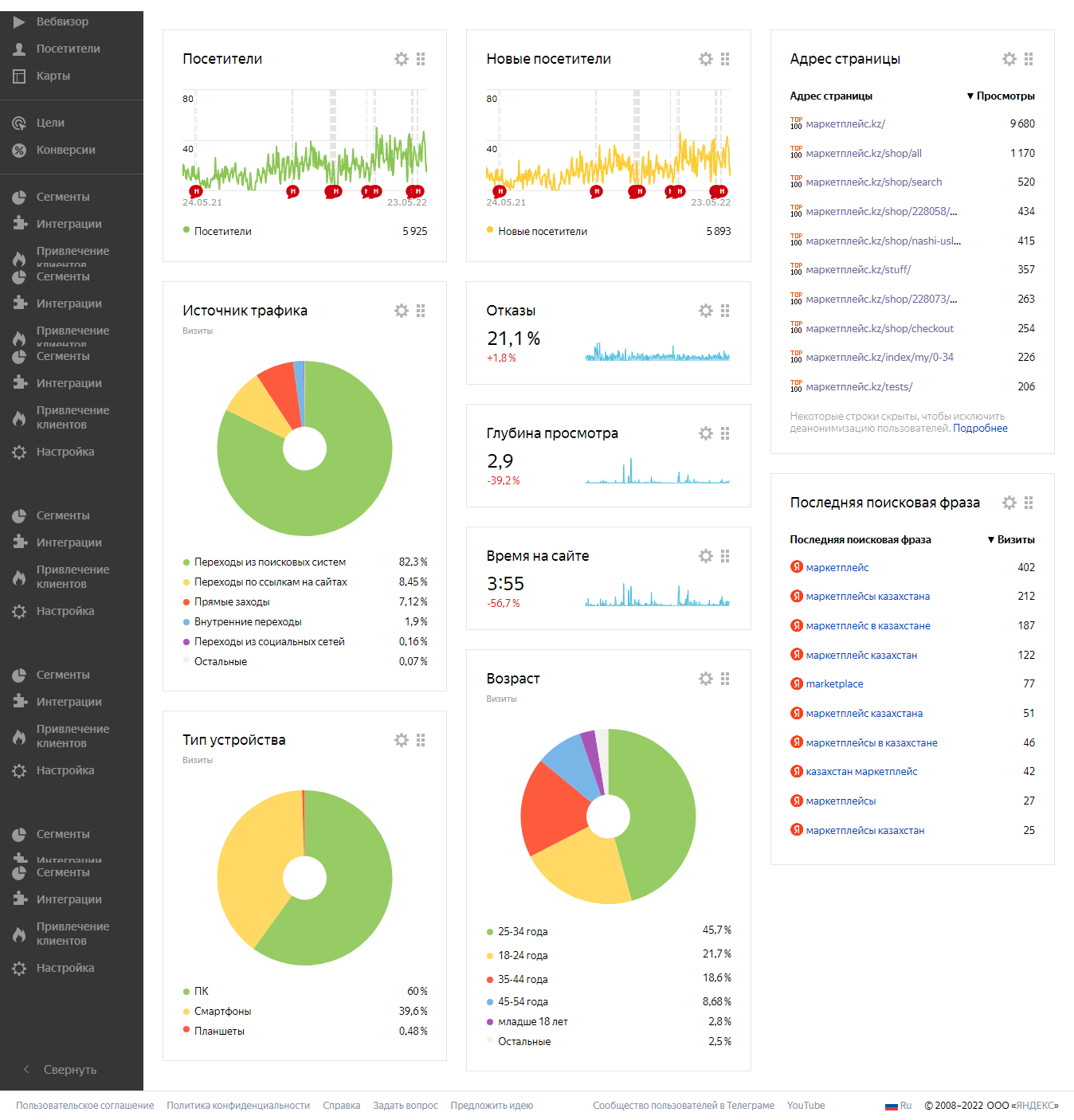This screenshot has width=1074, height=1120.
Task: Open settings gear on Адрес страницы widget
Action: coord(1009,59)
